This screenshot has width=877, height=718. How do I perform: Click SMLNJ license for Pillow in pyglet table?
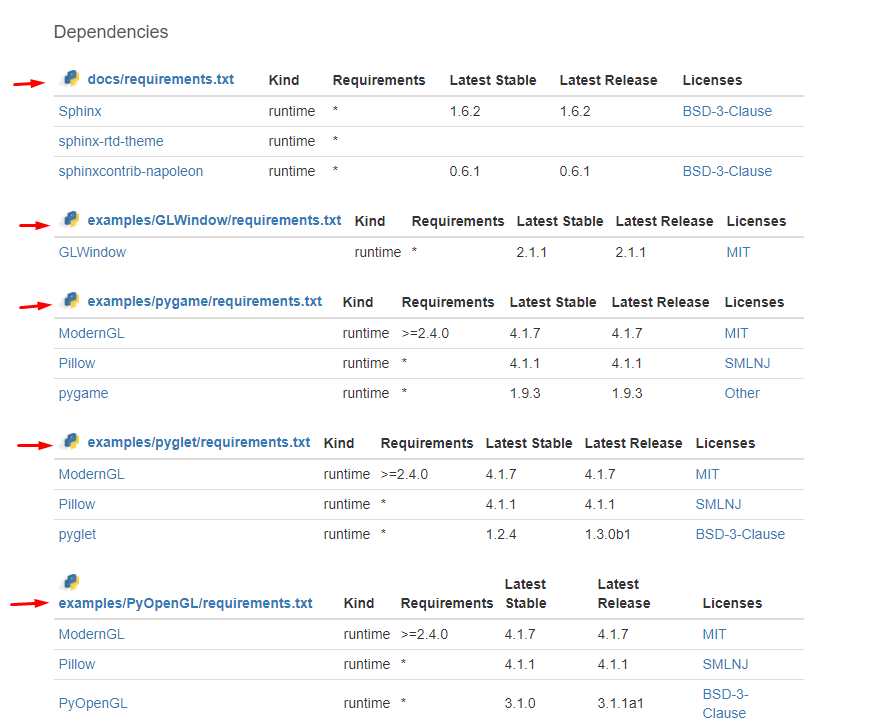point(718,504)
